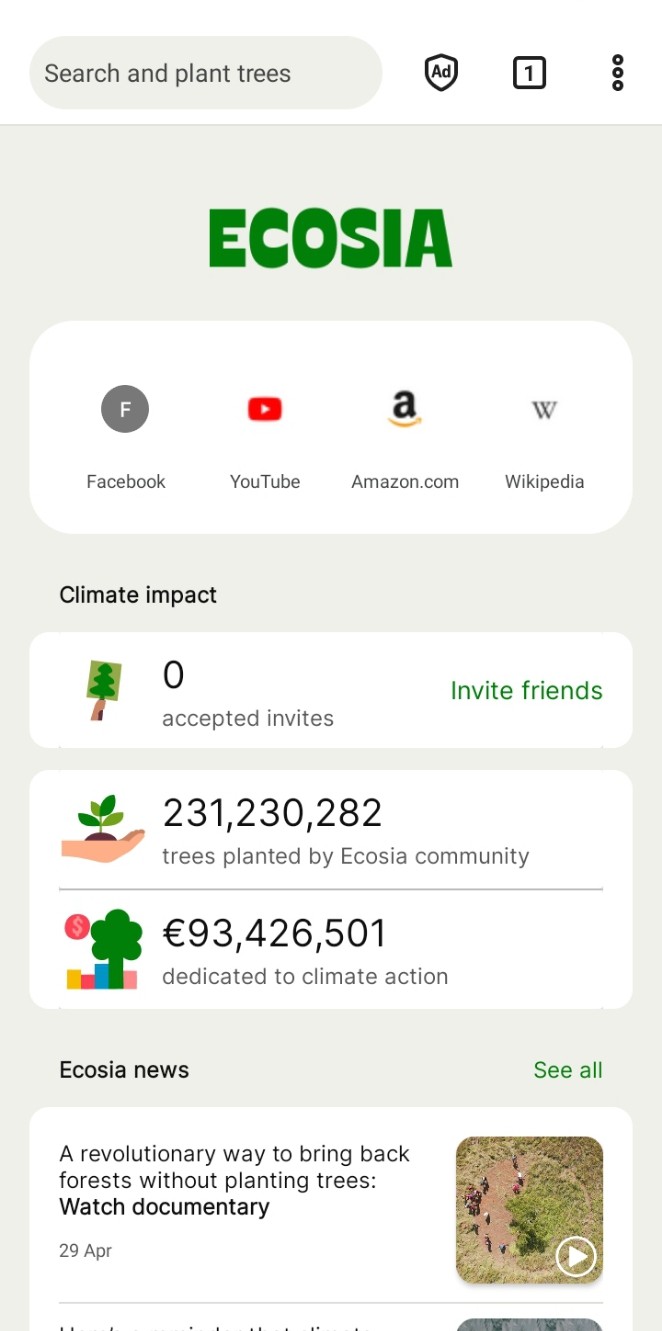Screen dimensions: 662x1331
Task: Click the Invite friends link
Action: point(526,690)
